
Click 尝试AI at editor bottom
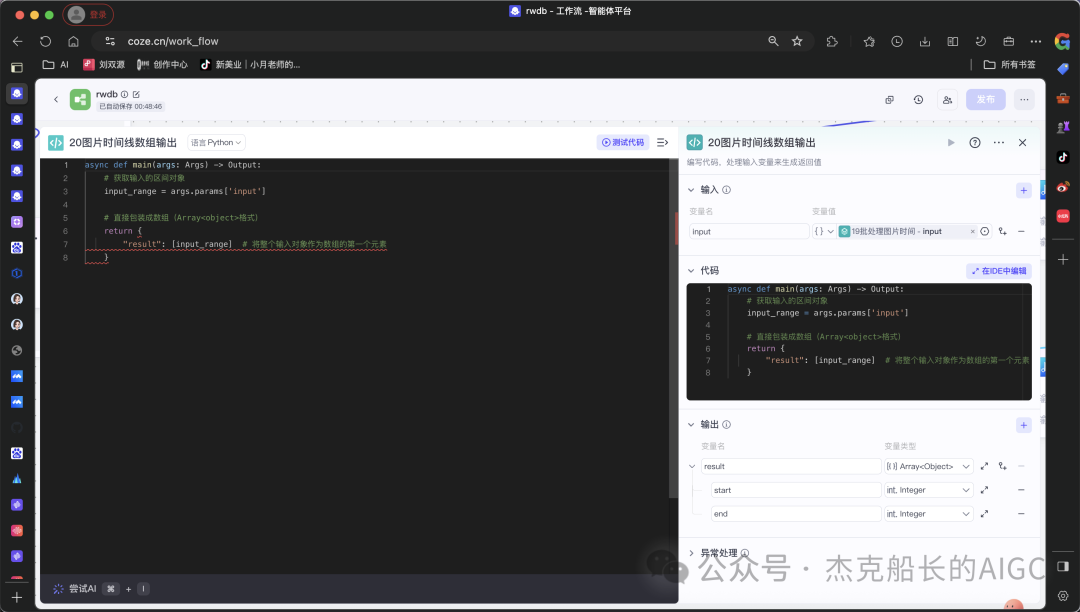pyautogui.click(x=82, y=589)
